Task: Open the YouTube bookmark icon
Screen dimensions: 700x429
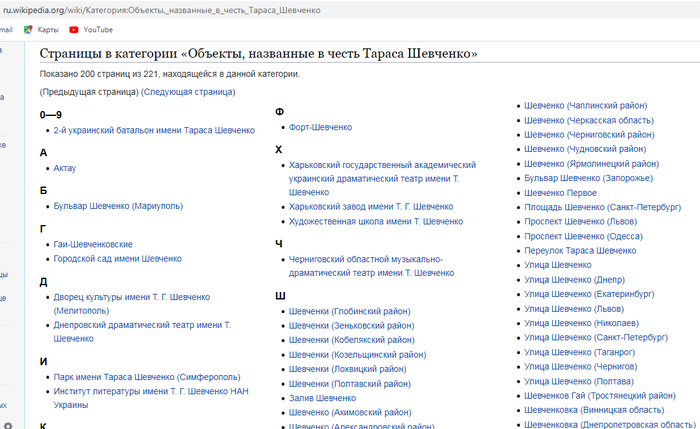Action: (74, 30)
